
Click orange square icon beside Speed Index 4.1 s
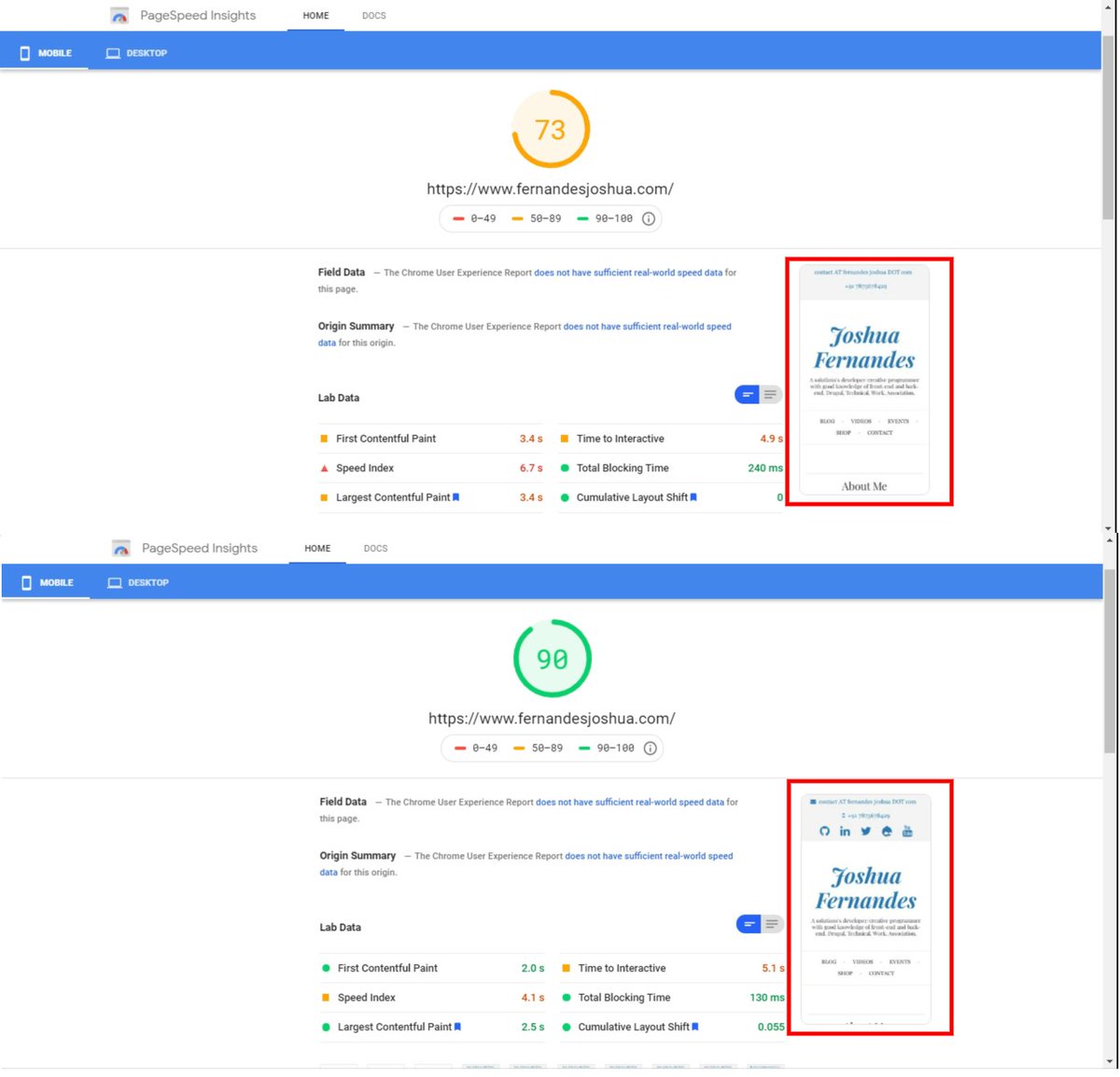(326, 998)
